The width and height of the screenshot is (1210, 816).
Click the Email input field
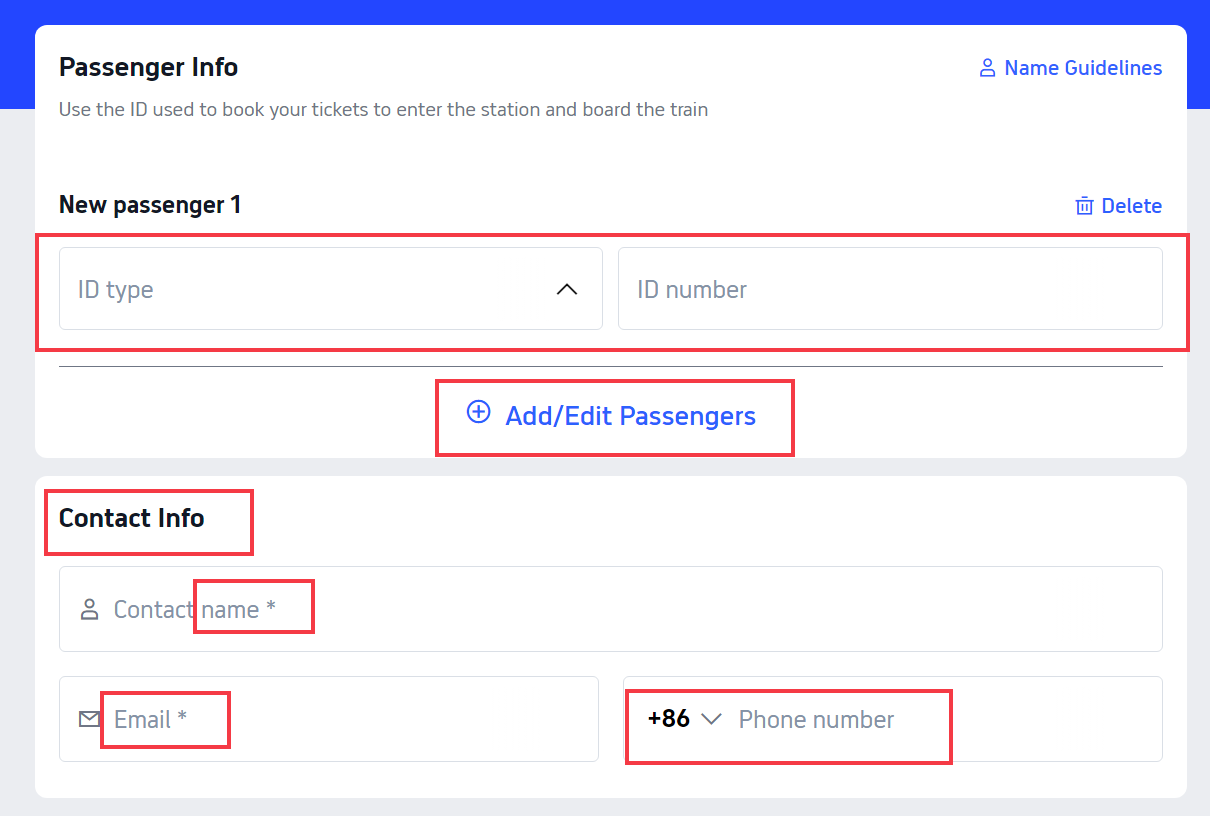coord(330,719)
